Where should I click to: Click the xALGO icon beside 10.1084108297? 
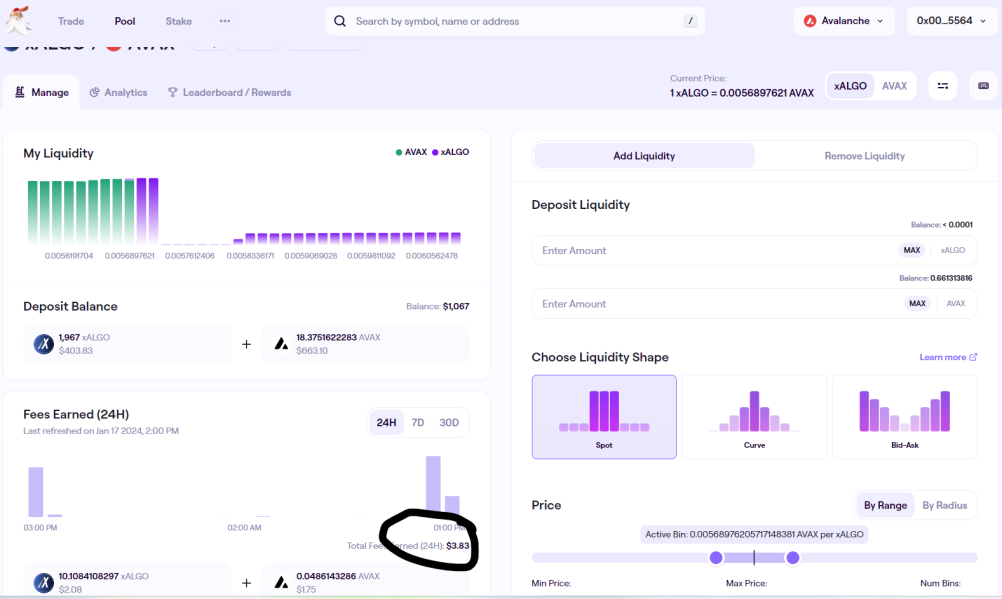(x=43, y=582)
